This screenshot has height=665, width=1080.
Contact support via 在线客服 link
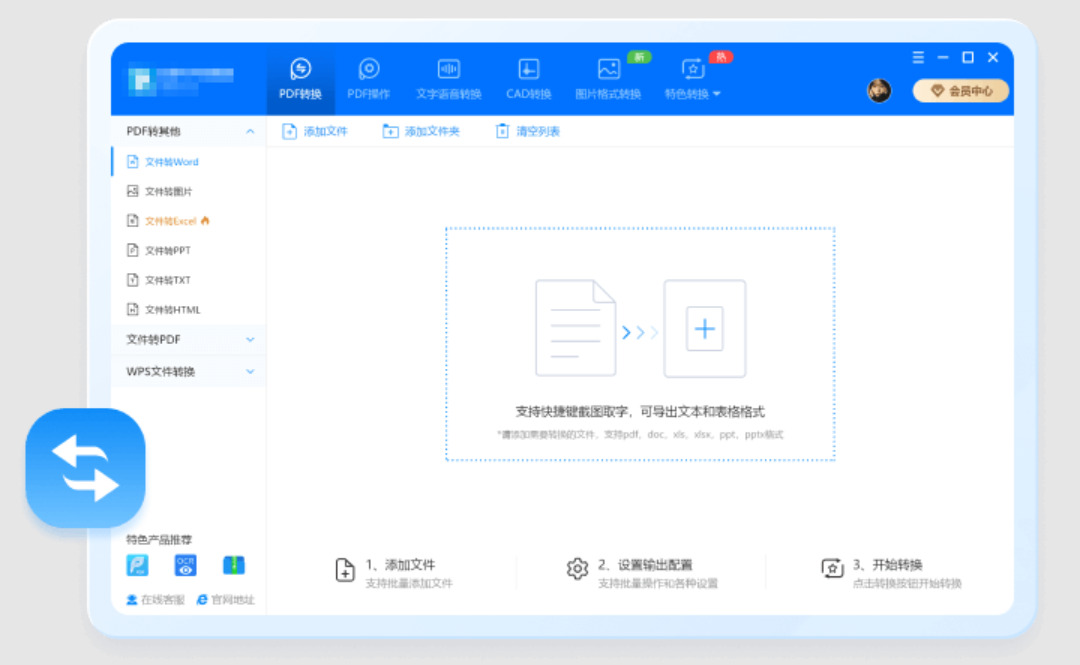(x=156, y=600)
